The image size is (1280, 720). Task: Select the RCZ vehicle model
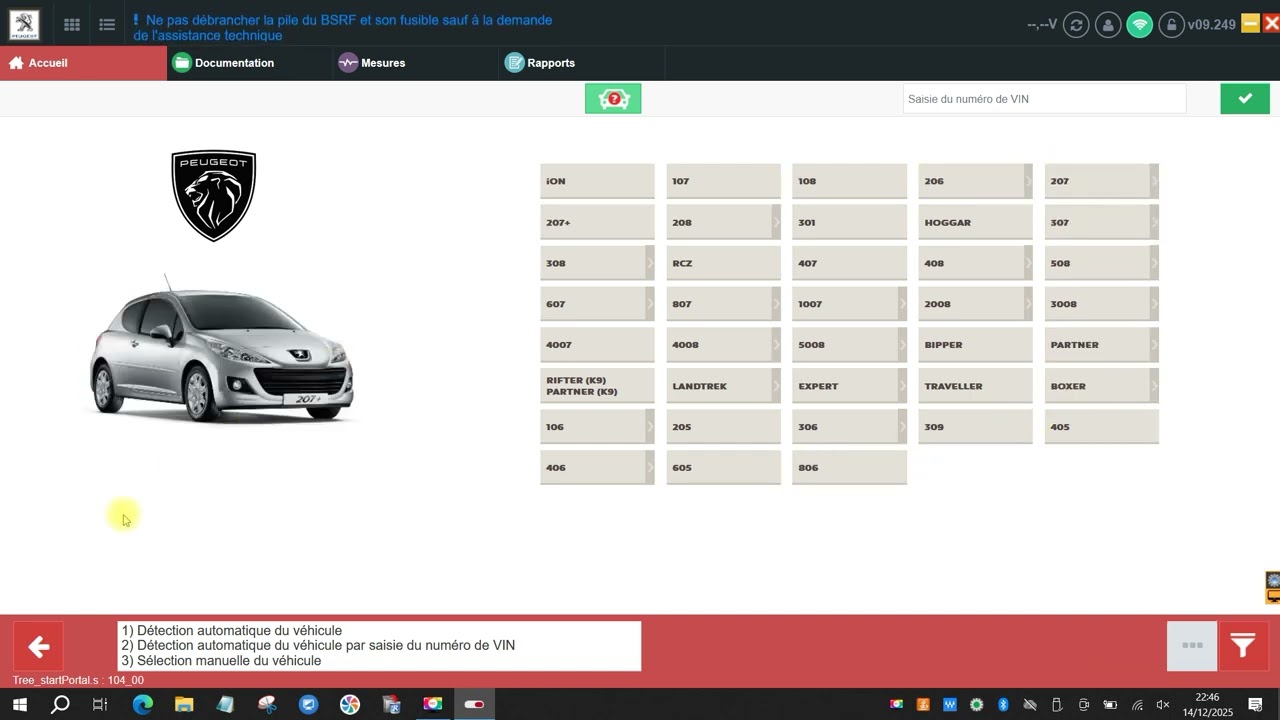(x=723, y=263)
